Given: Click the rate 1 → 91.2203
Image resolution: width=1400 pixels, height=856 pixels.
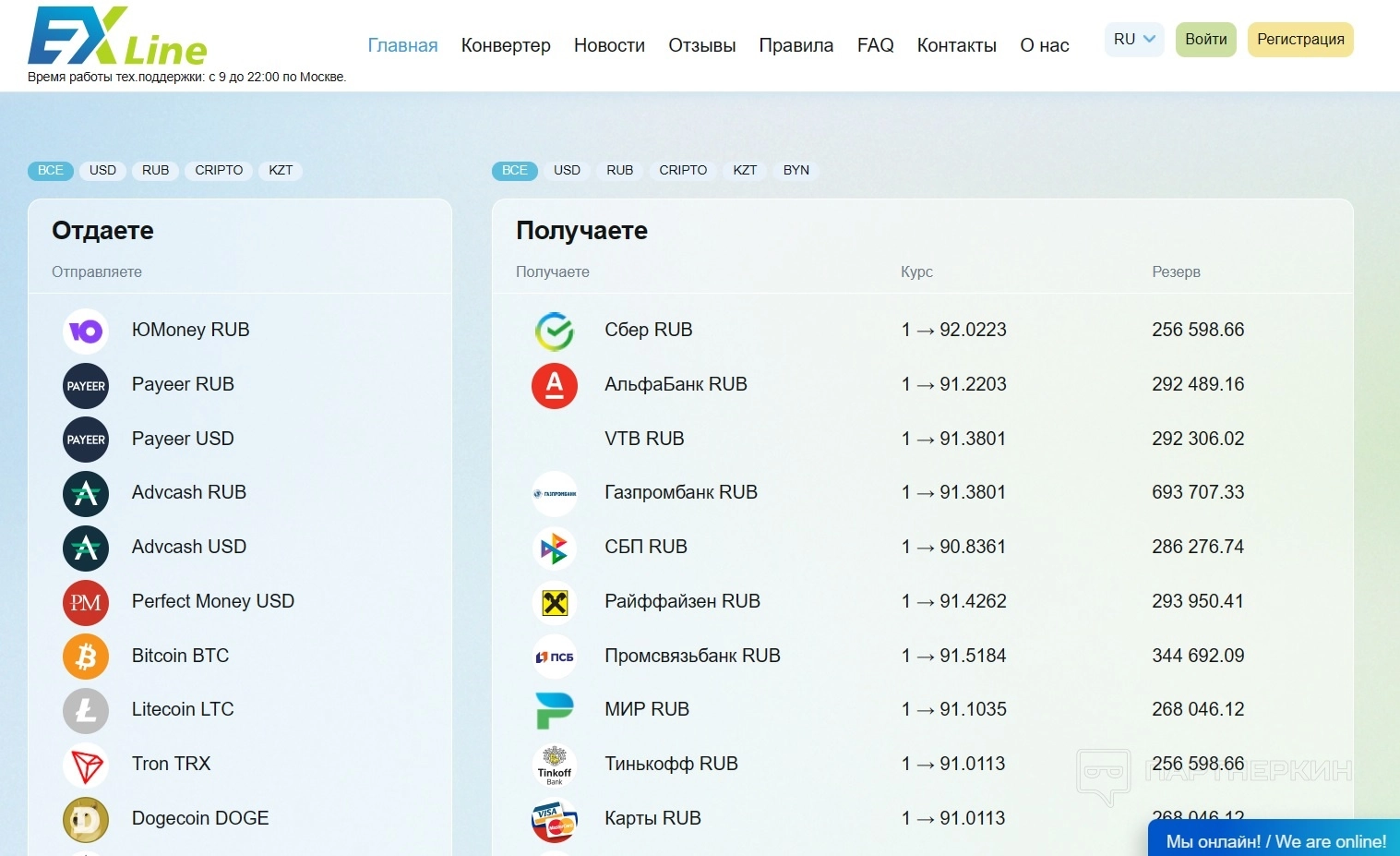Looking at the screenshot, I should click(x=954, y=384).
